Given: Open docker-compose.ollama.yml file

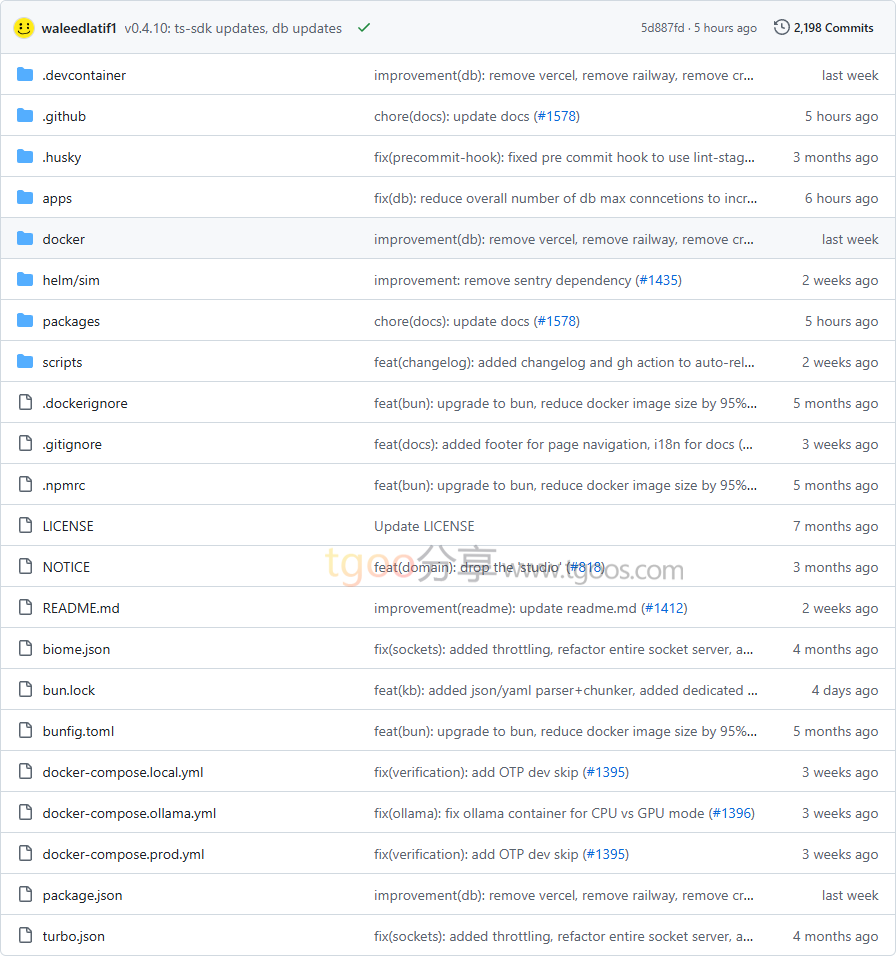Looking at the screenshot, I should [129, 813].
